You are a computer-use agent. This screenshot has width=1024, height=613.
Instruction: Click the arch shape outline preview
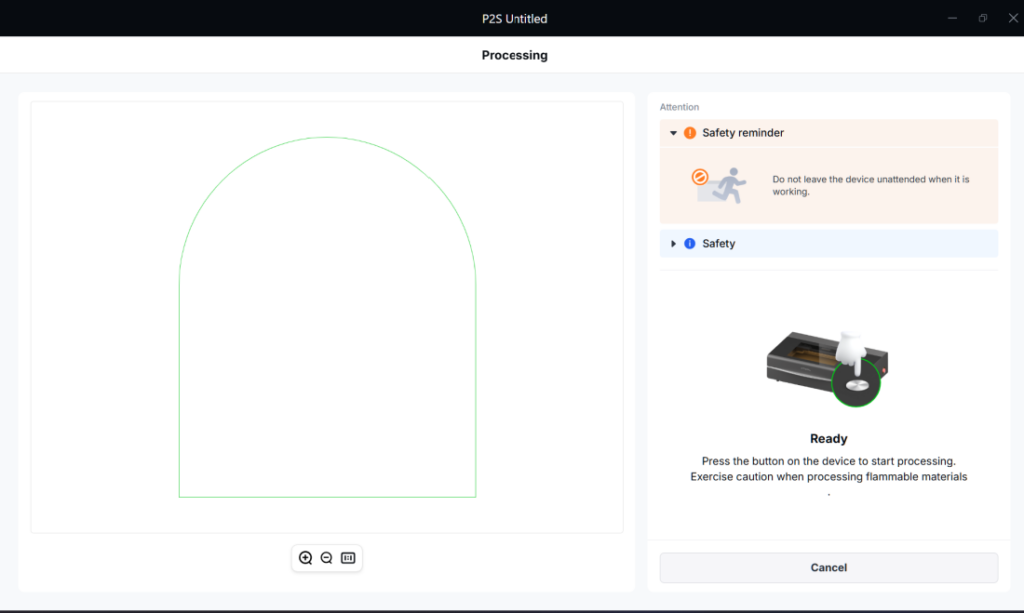click(327, 317)
